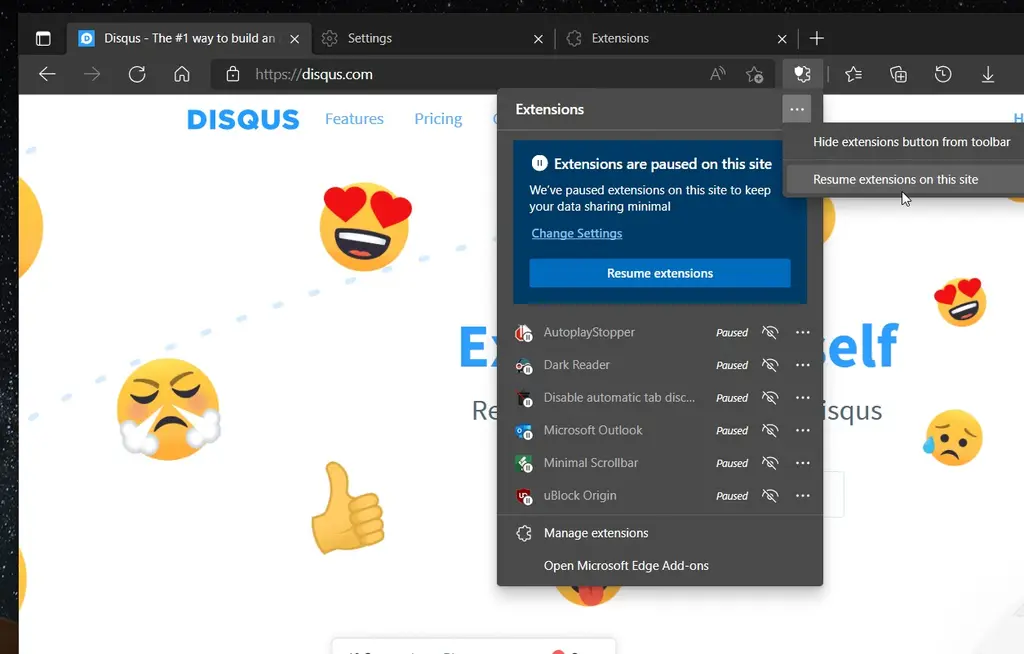Refresh the current page
Screen dimensions: 1024x654
click(x=137, y=74)
